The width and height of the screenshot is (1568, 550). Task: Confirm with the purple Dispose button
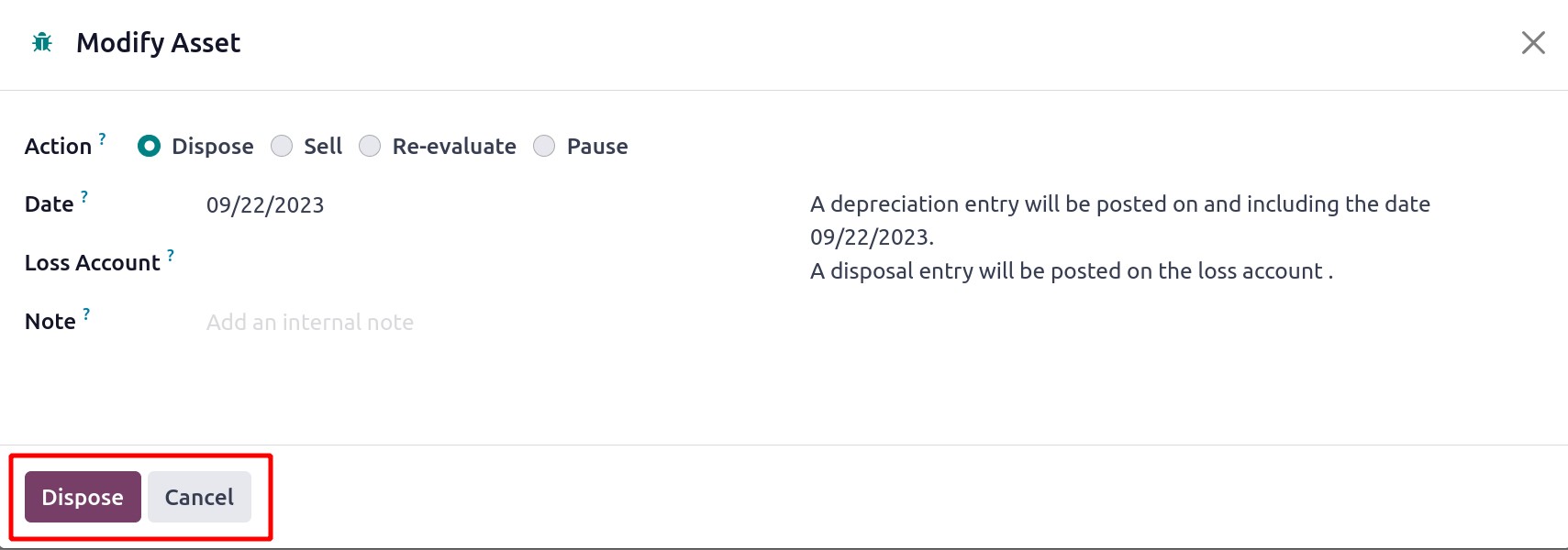(83, 497)
